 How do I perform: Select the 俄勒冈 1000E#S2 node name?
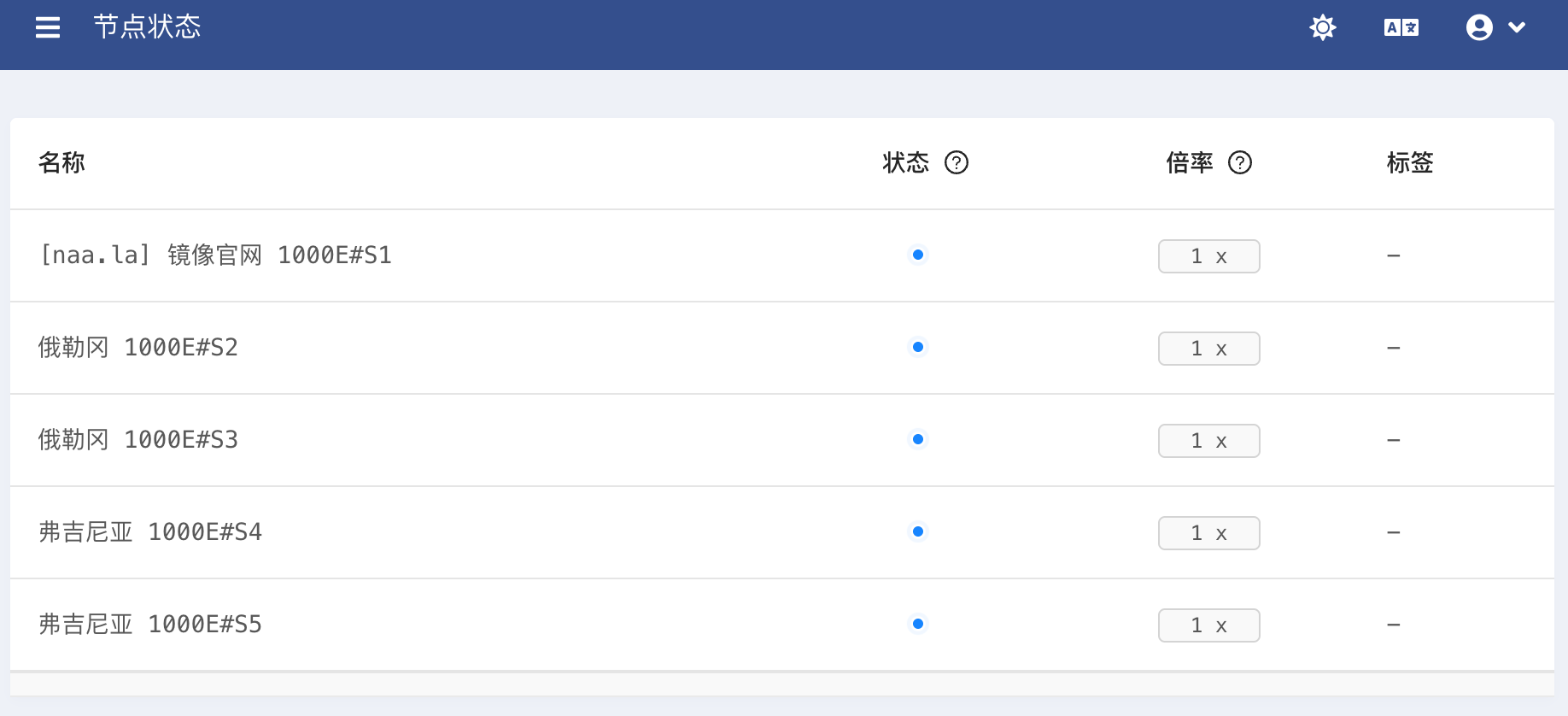(138, 347)
